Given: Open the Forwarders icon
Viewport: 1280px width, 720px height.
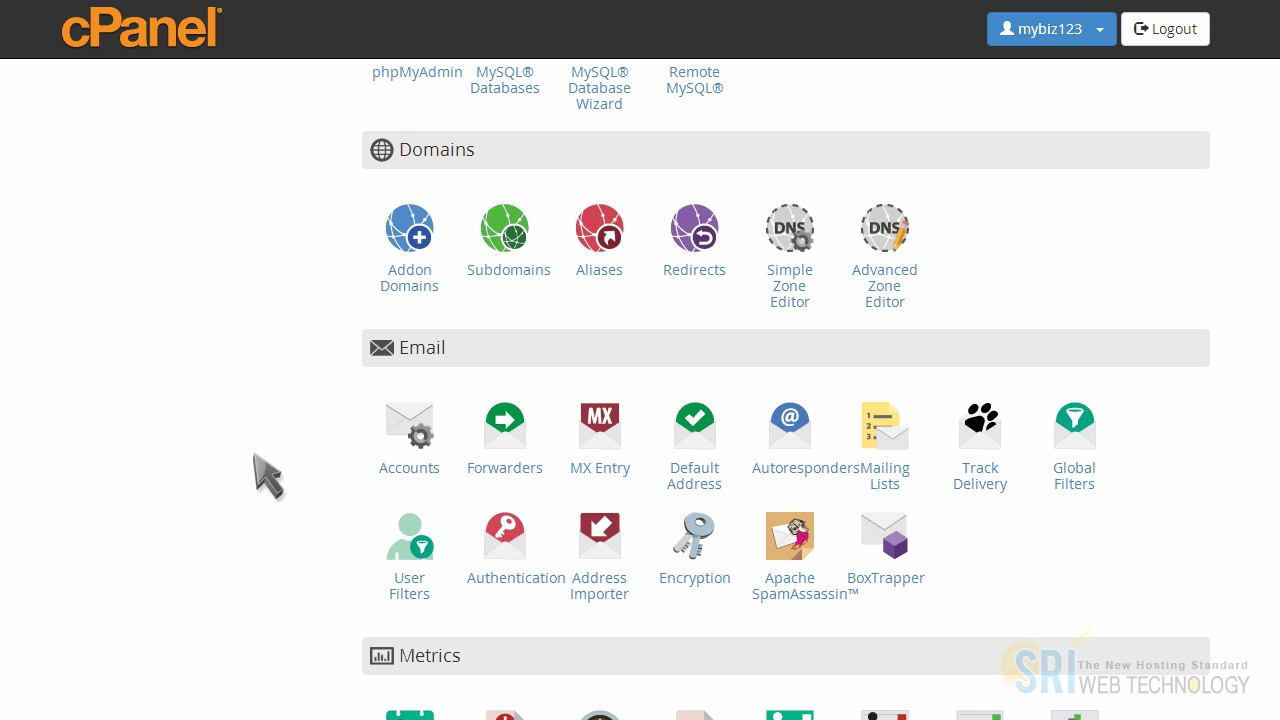Looking at the screenshot, I should 504,427.
